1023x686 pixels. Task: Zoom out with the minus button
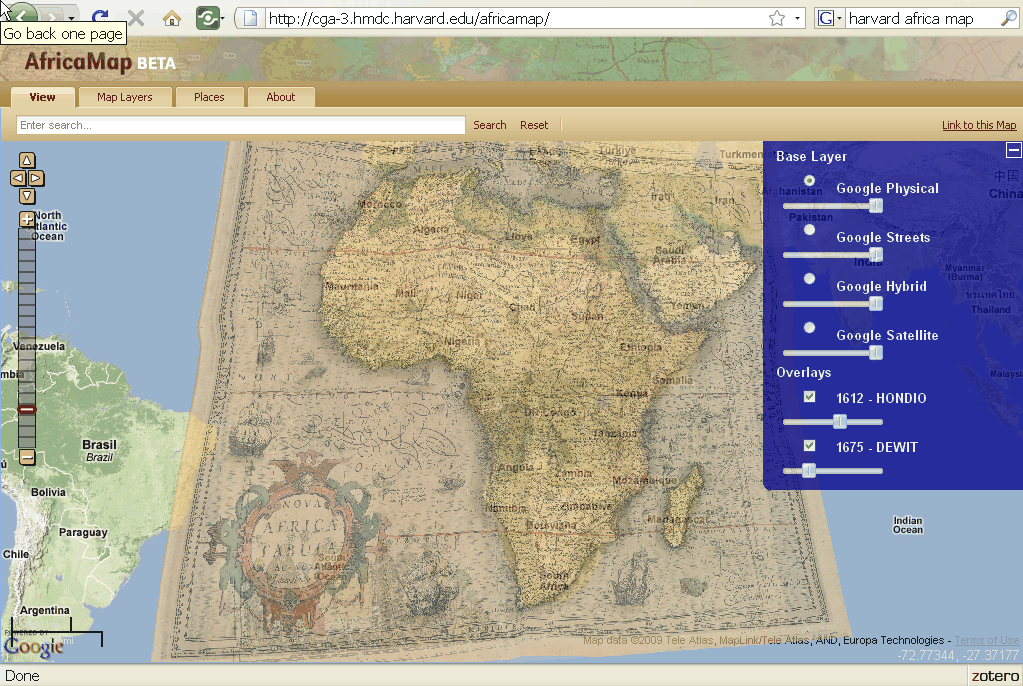[27, 457]
